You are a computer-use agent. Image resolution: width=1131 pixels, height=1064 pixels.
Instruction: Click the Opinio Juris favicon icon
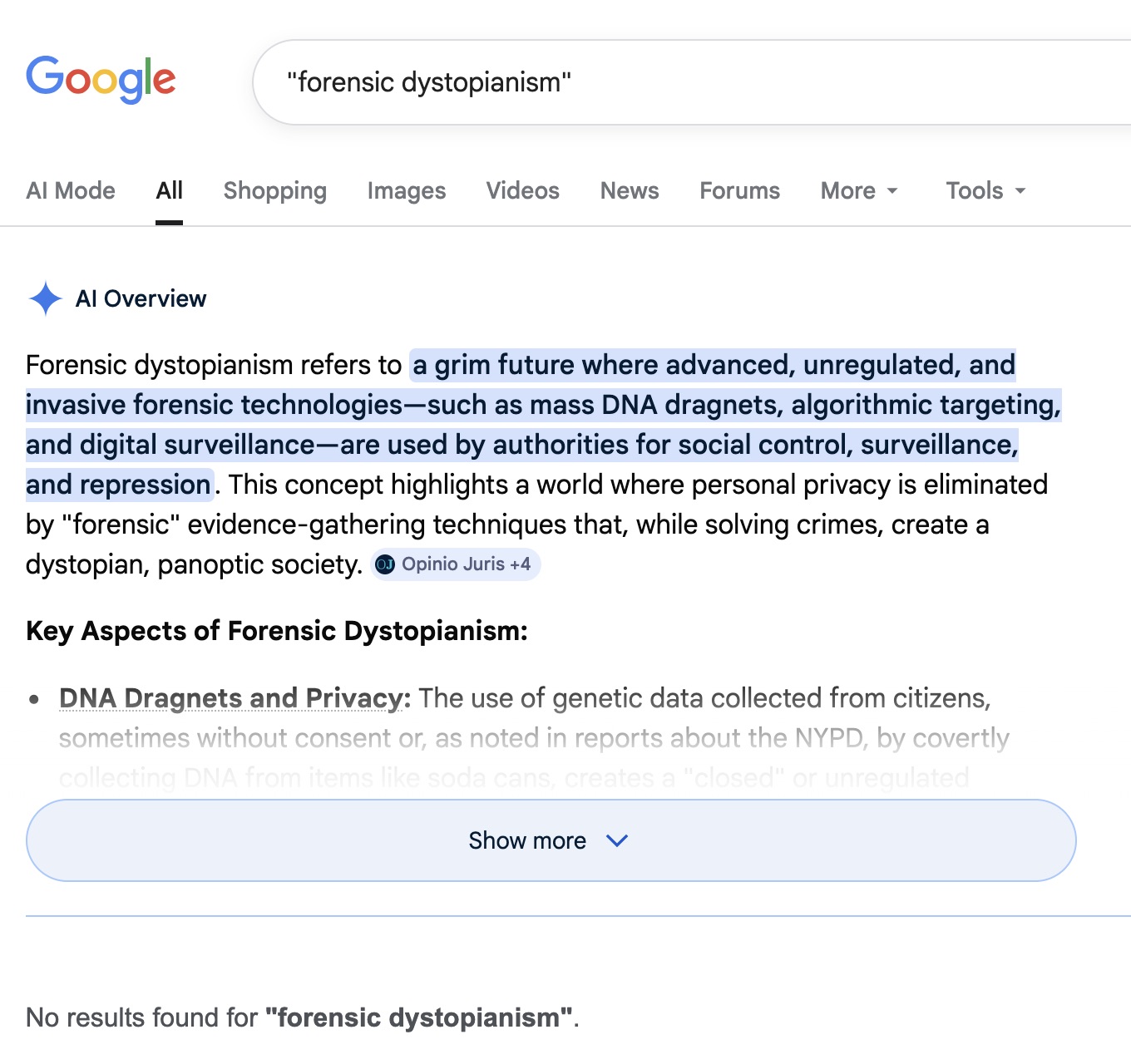tap(385, 564)
